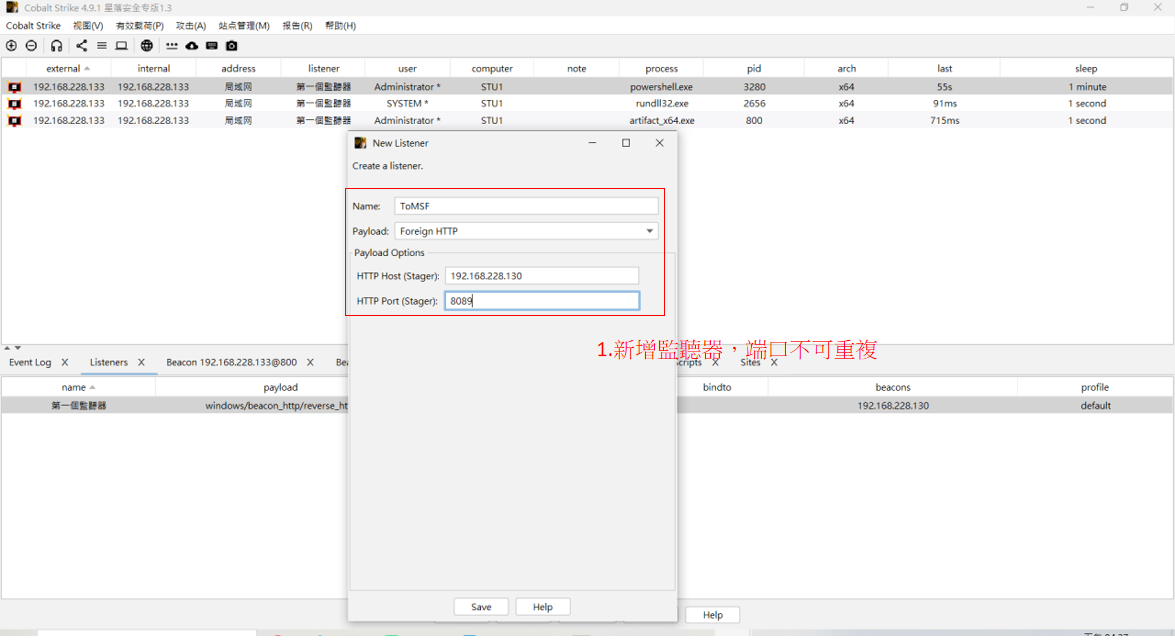This screenshot has width=1175, height=642.
Task: Close the New Listener dialog
Action: coord(659,143)
